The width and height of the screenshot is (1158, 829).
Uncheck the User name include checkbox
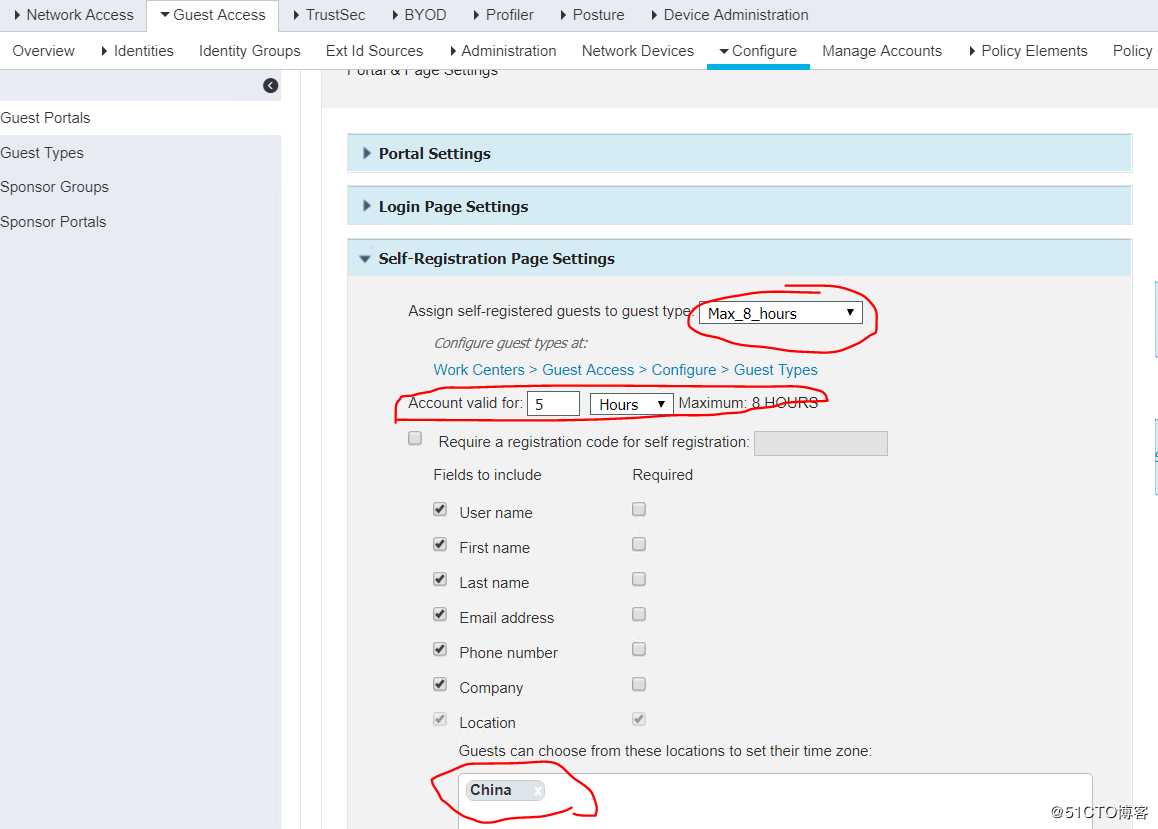coord(440,509)
